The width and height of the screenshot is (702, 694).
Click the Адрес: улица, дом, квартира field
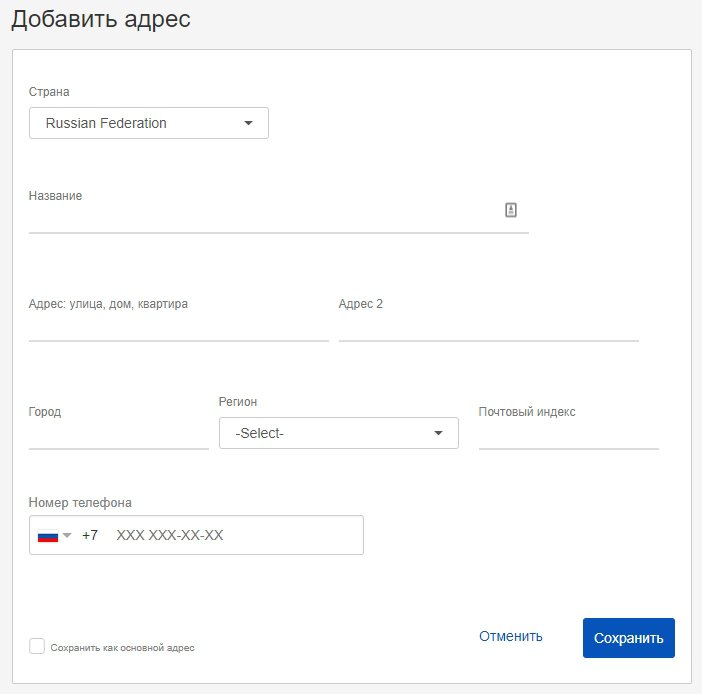(179, 327)
